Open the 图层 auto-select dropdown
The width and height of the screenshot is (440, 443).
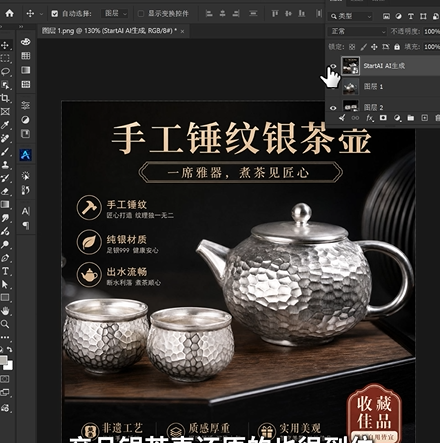click(115, 14)
